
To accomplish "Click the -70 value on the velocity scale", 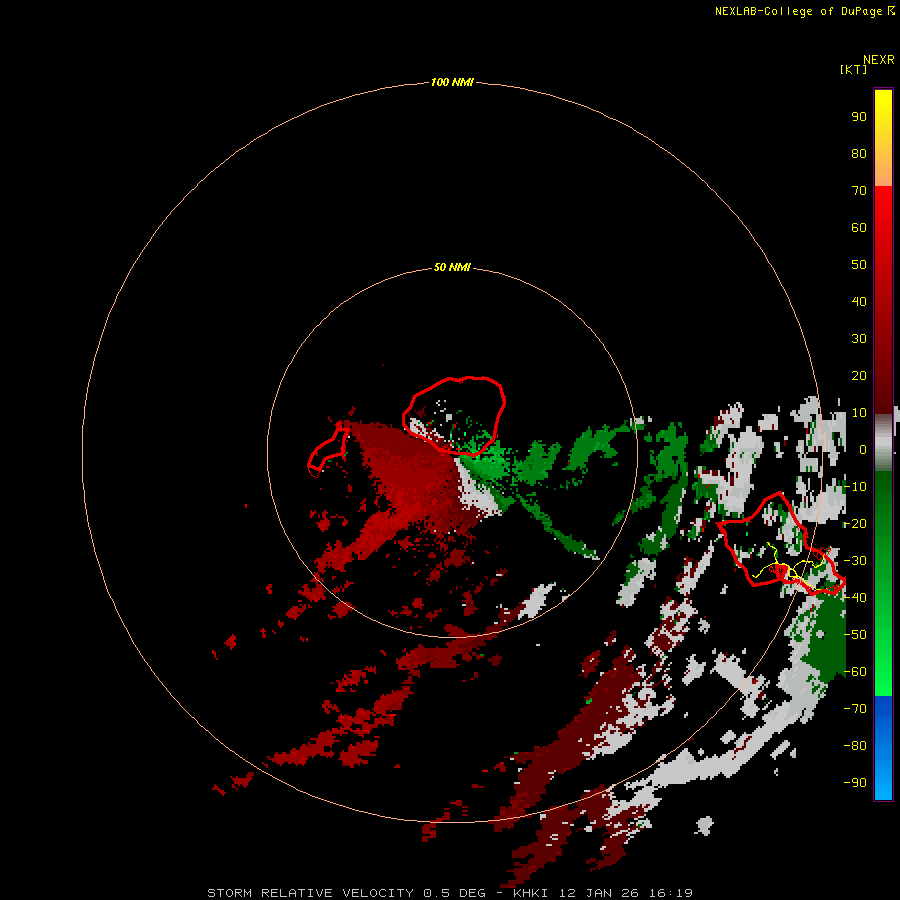I will 855,709.
